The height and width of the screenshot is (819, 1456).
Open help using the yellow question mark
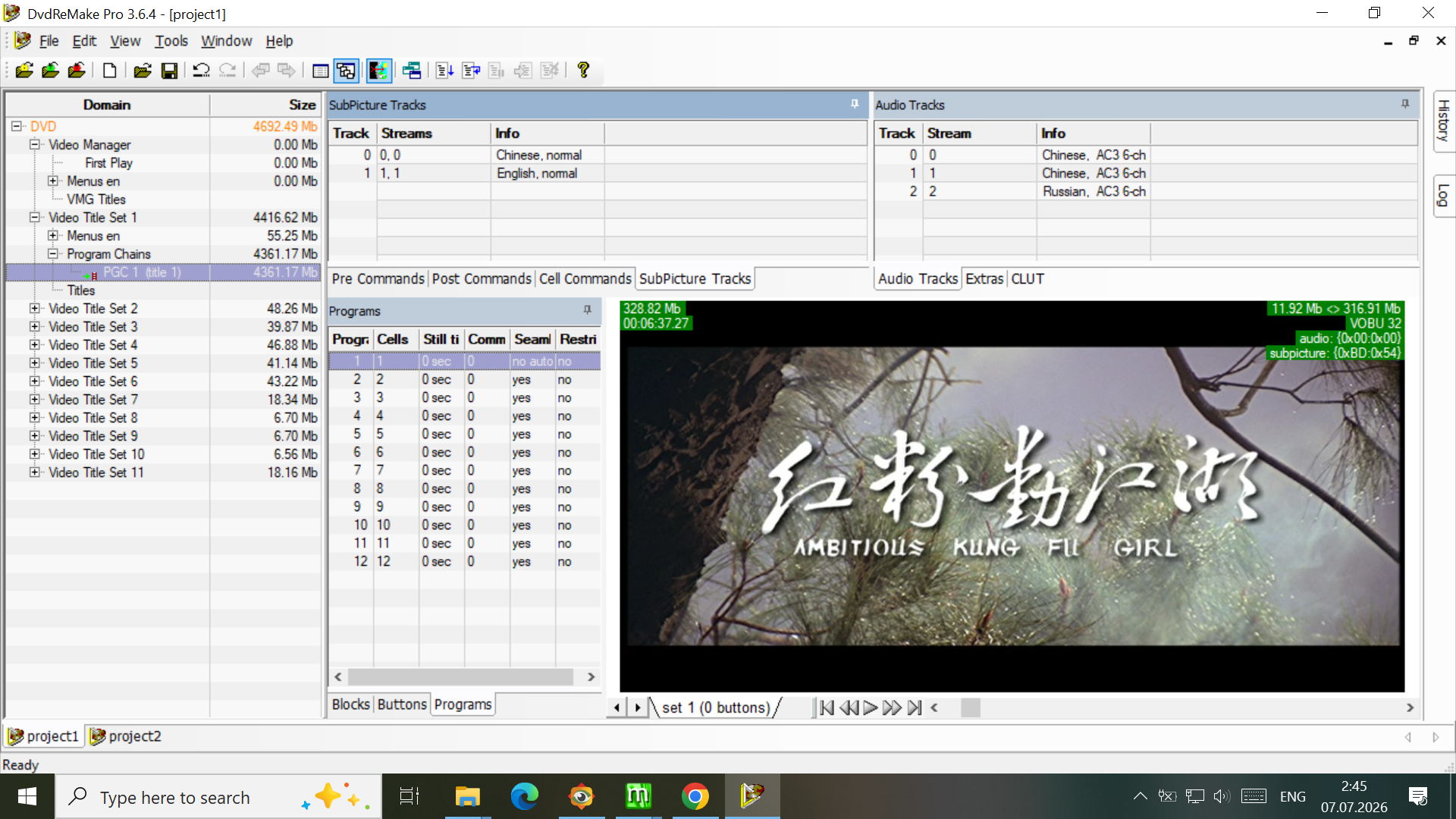(583, 71)
